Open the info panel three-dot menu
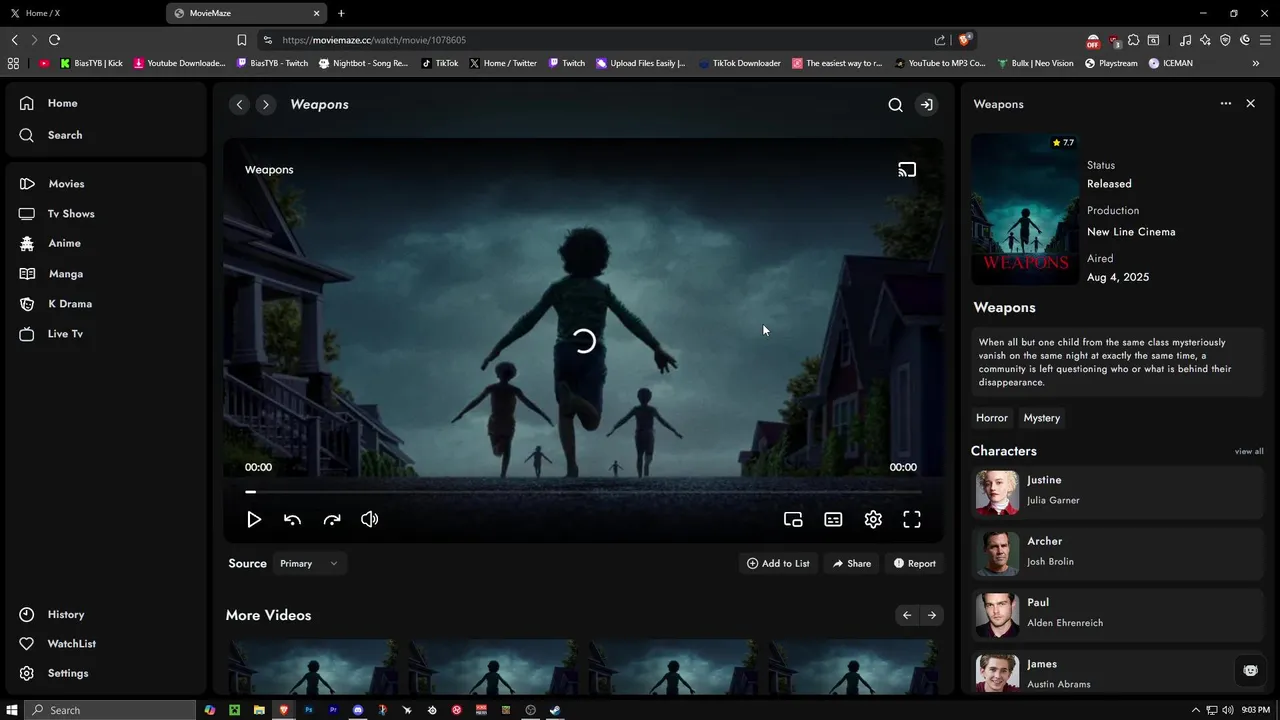The width and height of the screenshot is (1280, 720). (1226, 103)
